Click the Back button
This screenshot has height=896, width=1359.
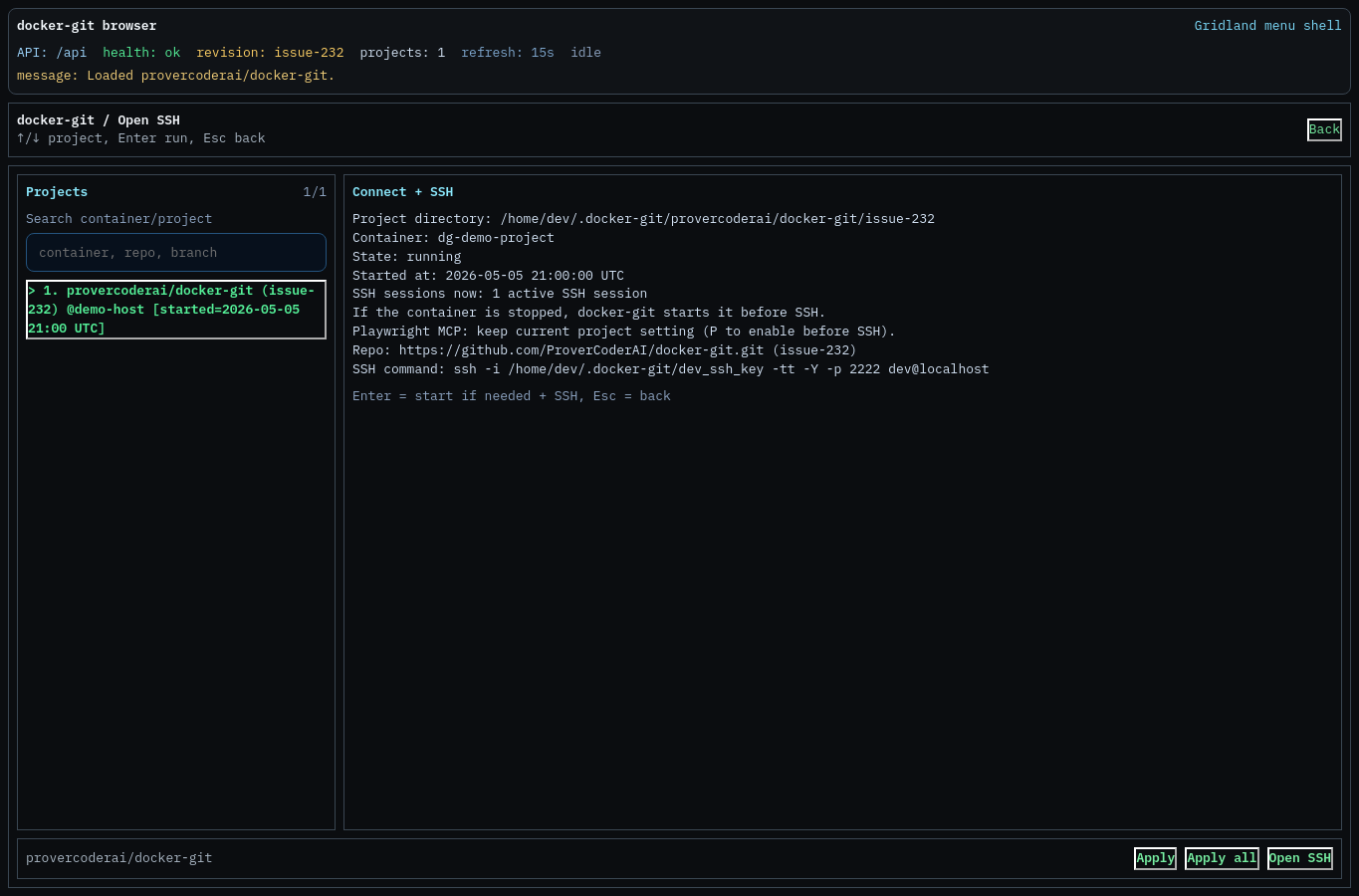pos(1324,129)
